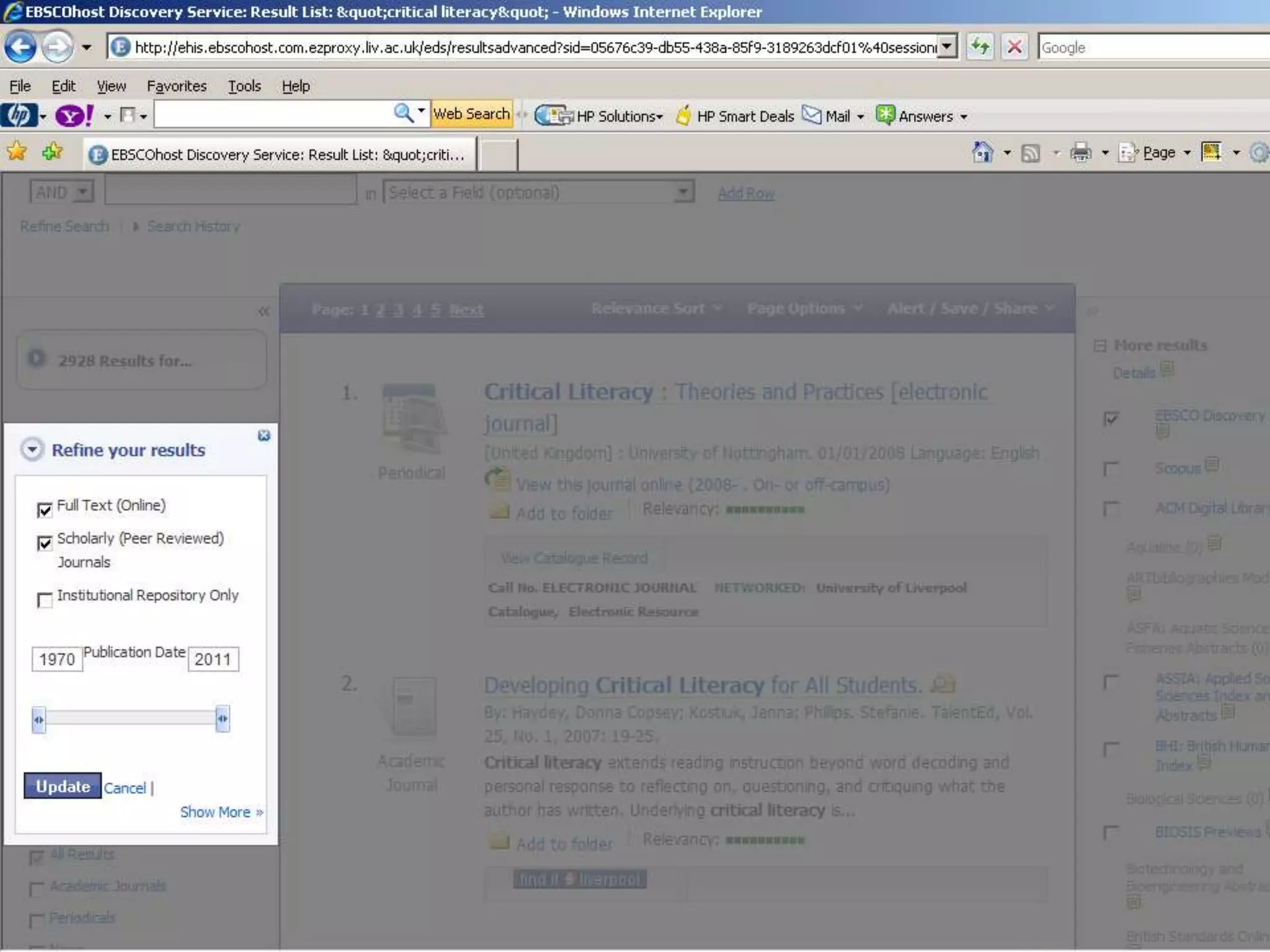
Task: Click the Update button
Action: [63, 786]
